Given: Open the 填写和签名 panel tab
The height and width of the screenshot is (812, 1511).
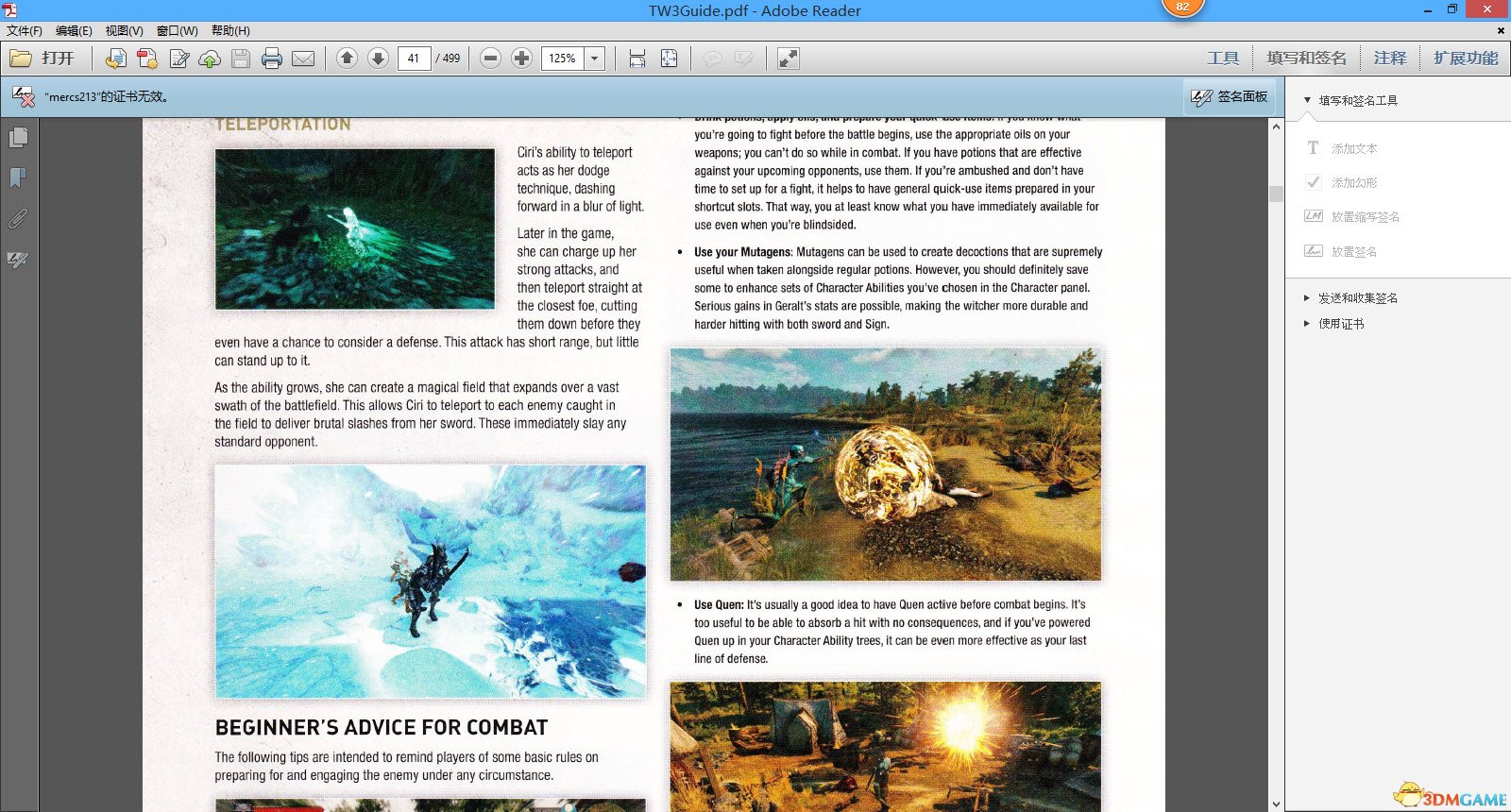Looking at the screenshot, I should coord(1306,59).
